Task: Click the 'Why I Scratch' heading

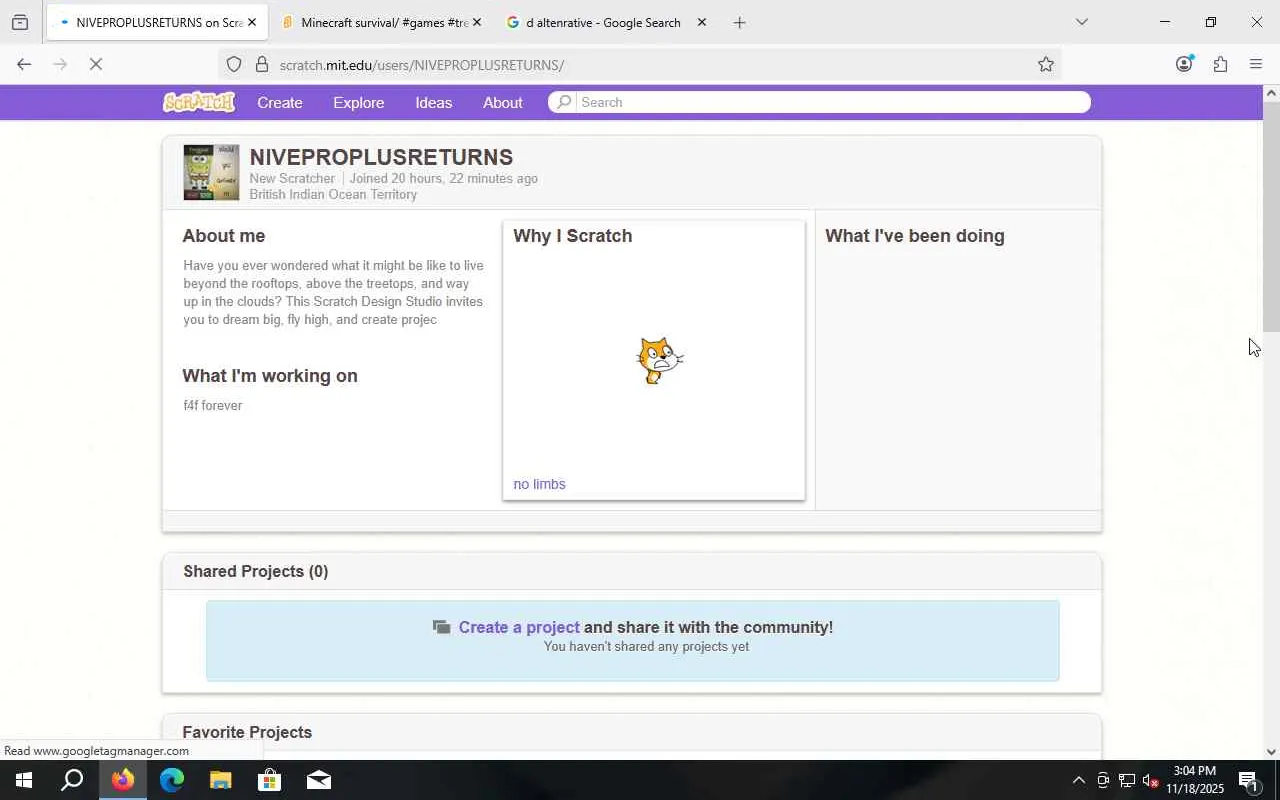Action: coord(573,236)
